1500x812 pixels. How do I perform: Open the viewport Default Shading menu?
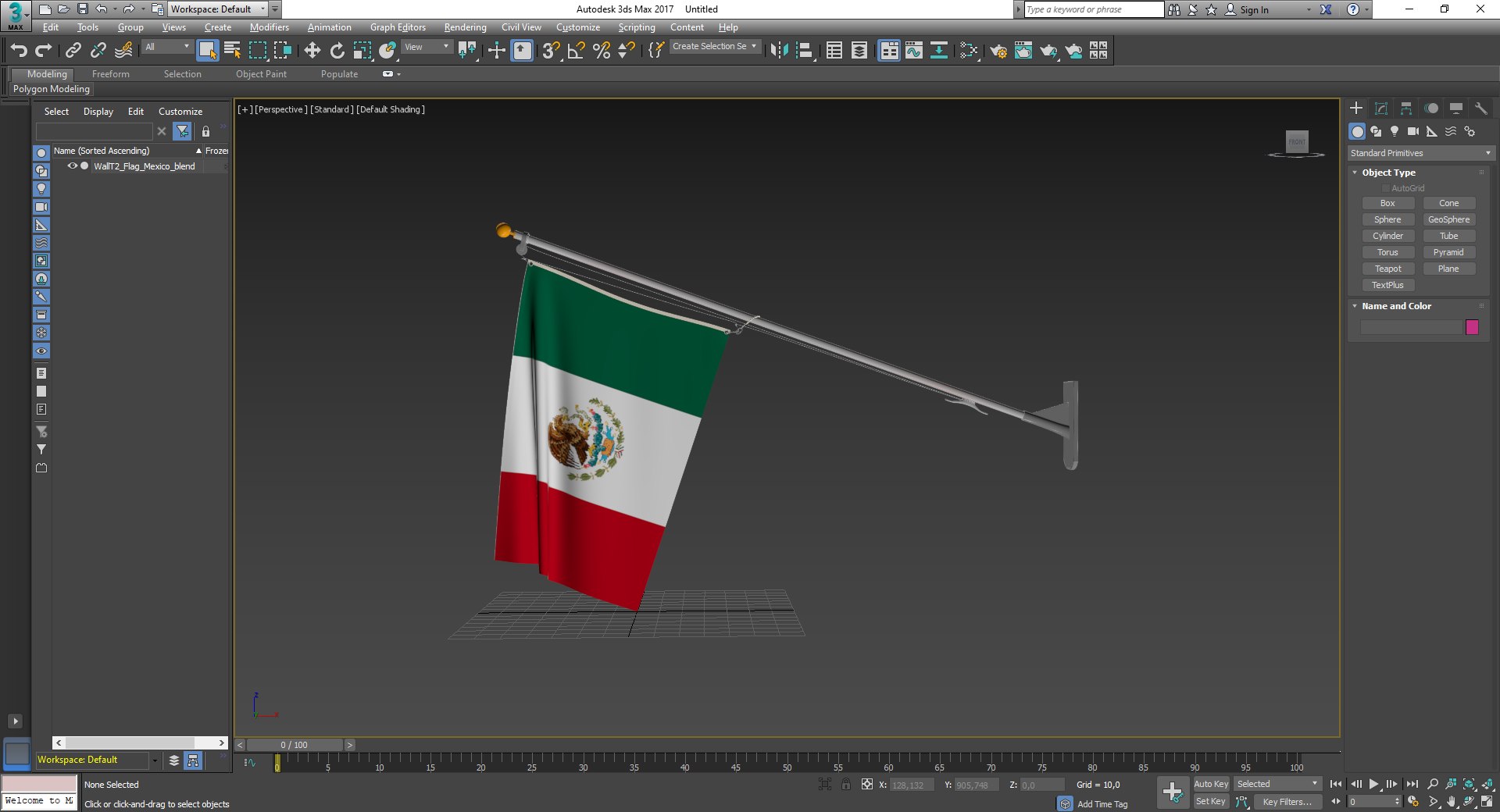[391, 109]
